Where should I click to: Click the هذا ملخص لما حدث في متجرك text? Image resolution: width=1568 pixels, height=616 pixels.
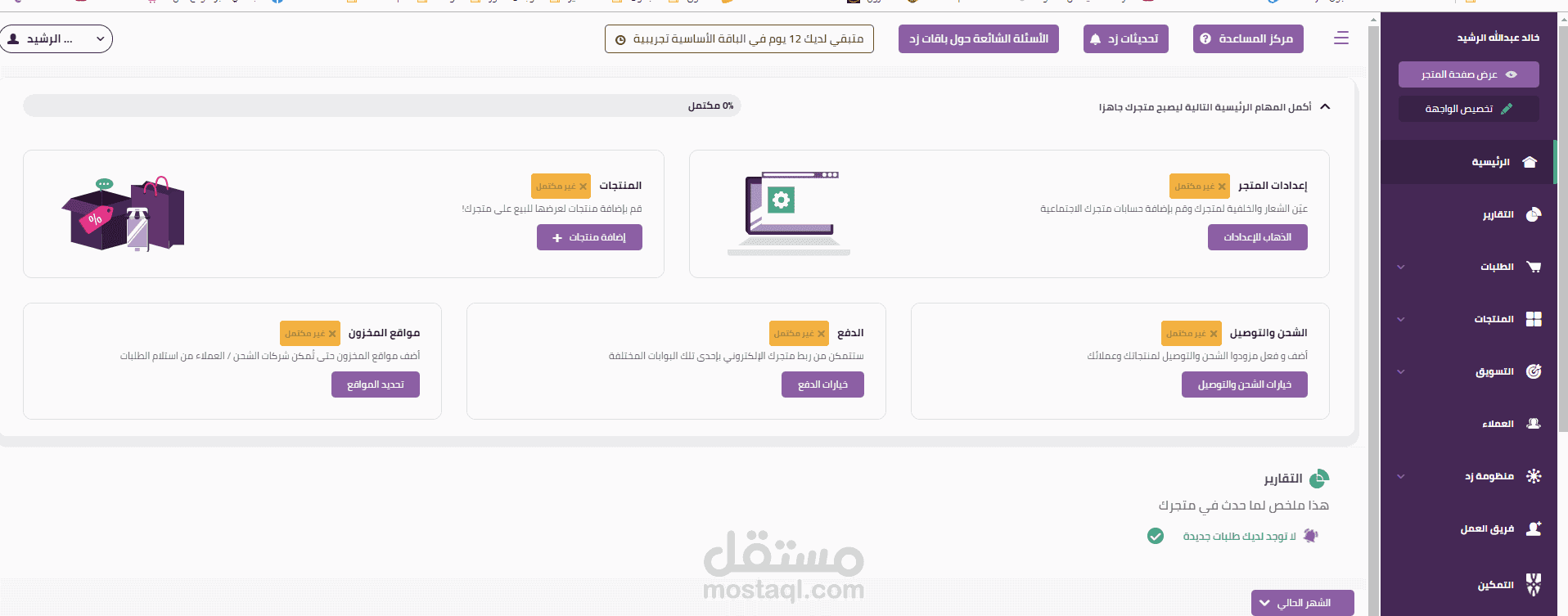pyautogui.click(x=1243, y=506)
